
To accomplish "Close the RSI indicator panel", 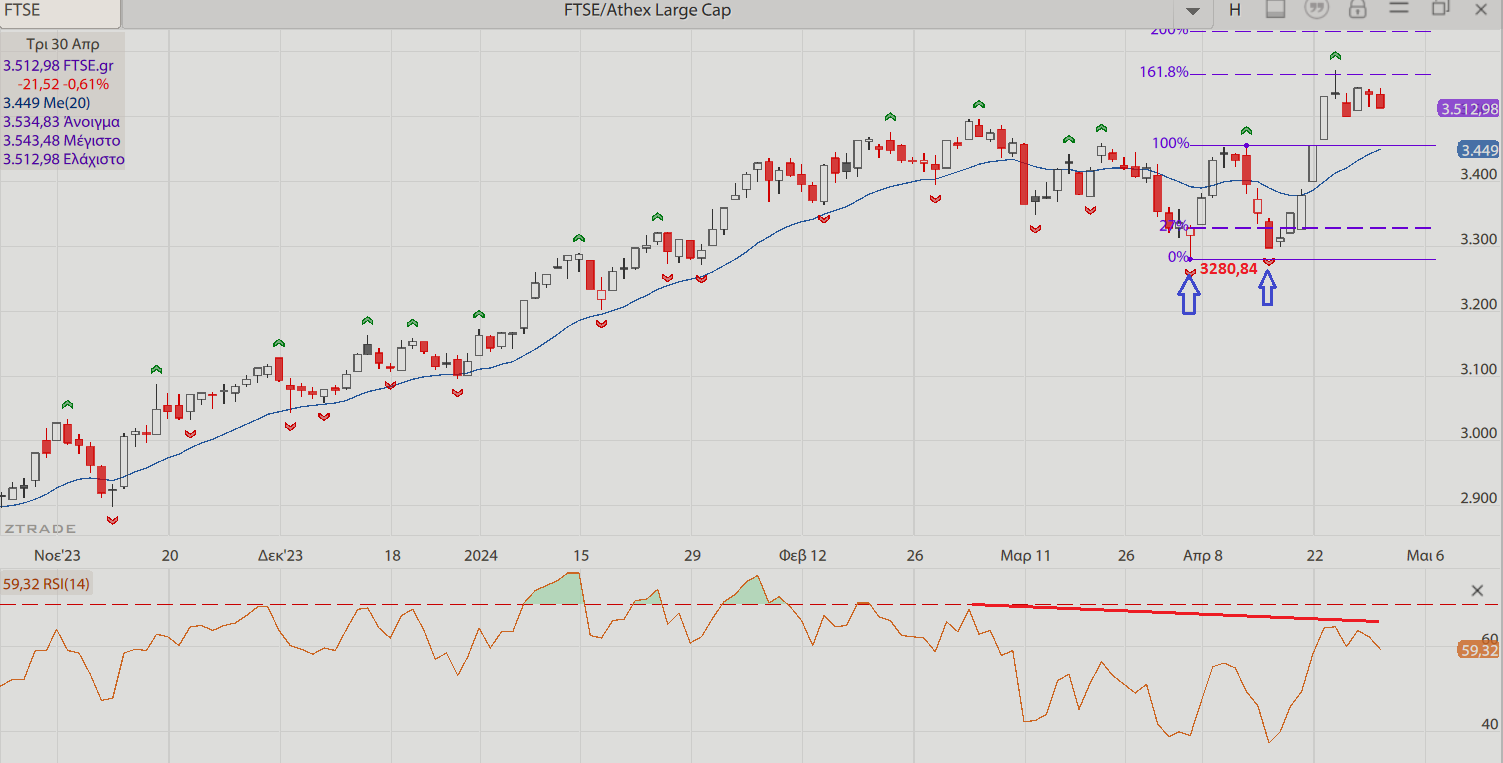I will pos(1478,591).
